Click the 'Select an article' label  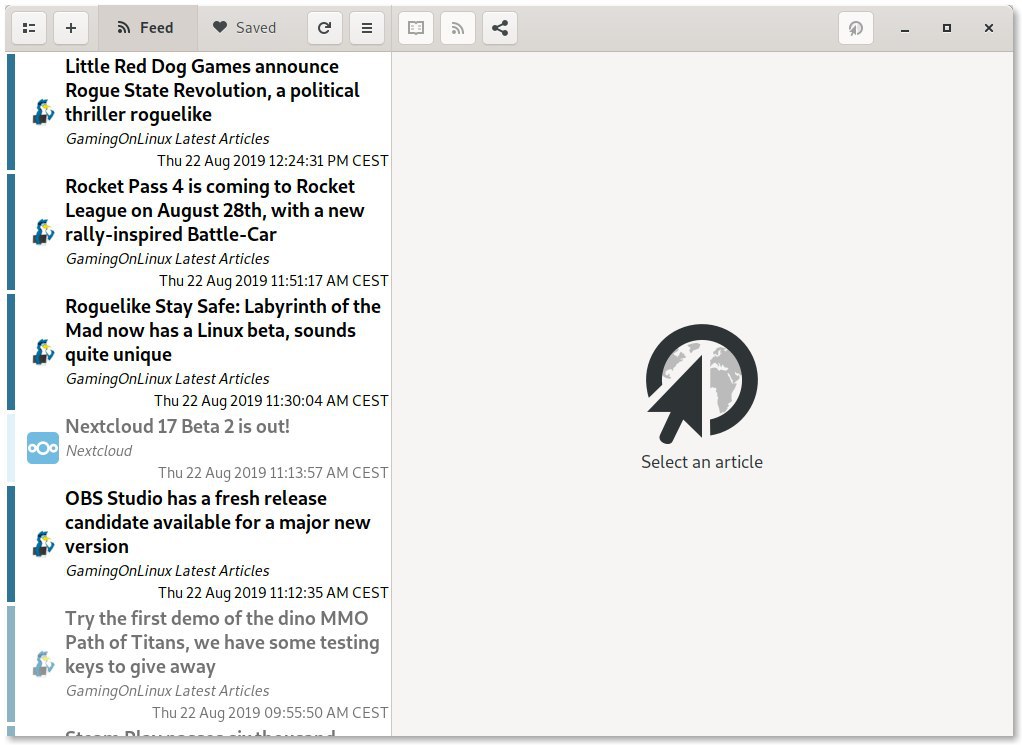702,462
